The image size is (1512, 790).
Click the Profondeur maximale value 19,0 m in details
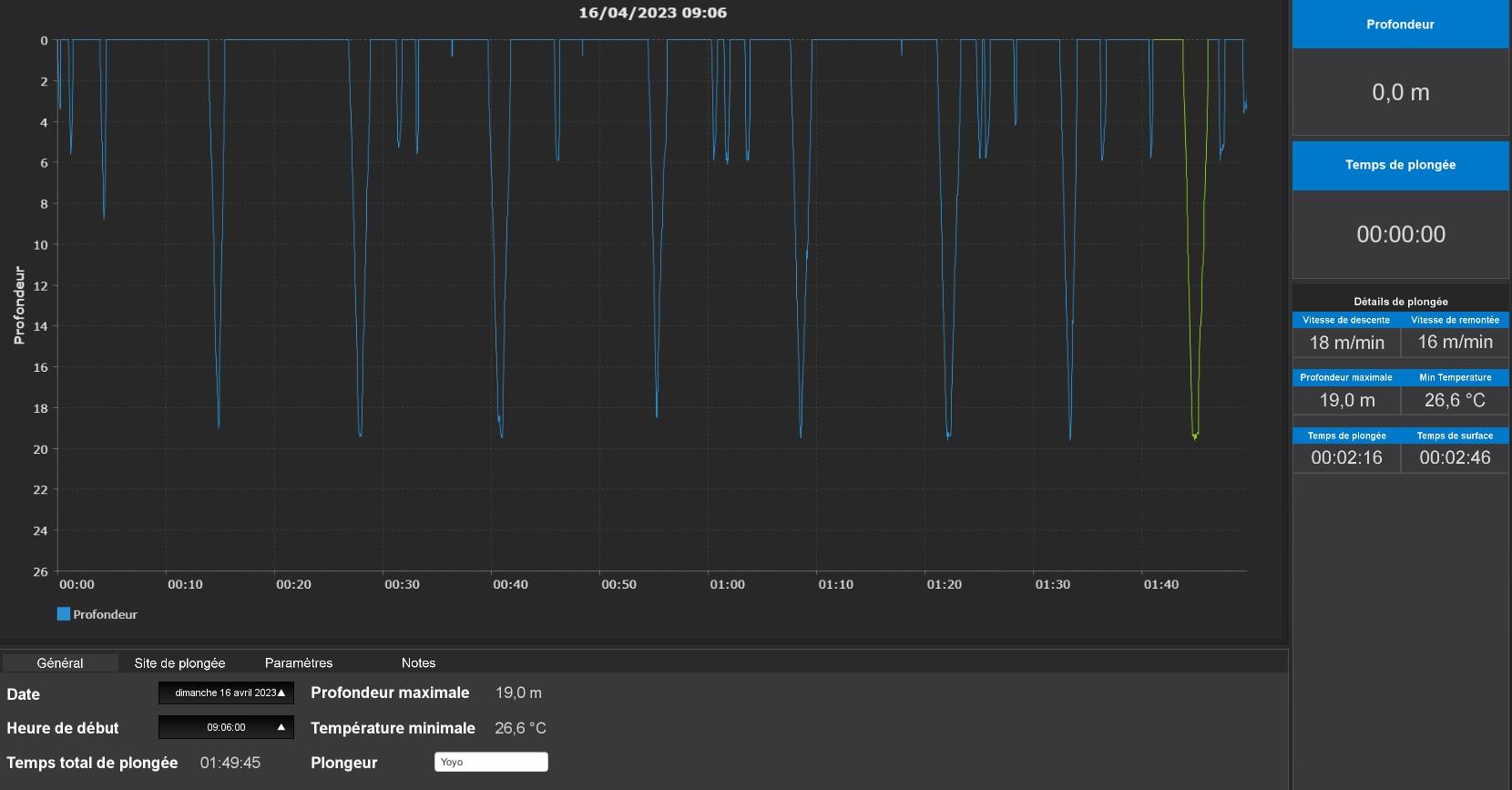click(1346, 400)
